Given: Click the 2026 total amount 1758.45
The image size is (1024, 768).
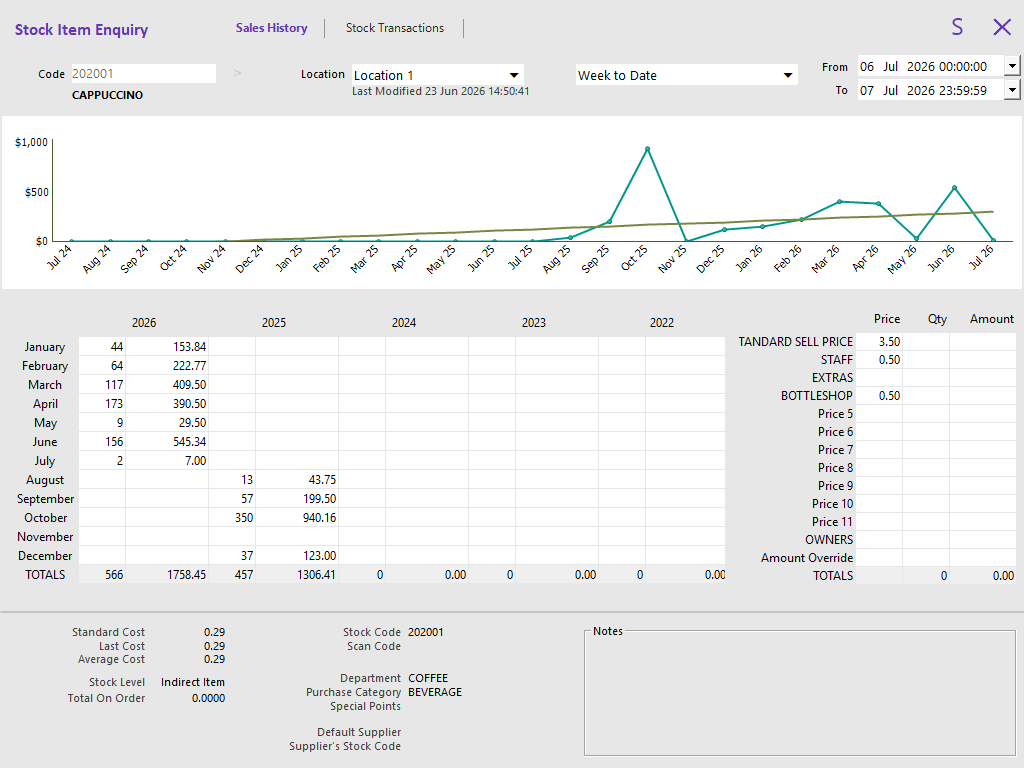Looking at the screenshot, I should tap(167, 575).
